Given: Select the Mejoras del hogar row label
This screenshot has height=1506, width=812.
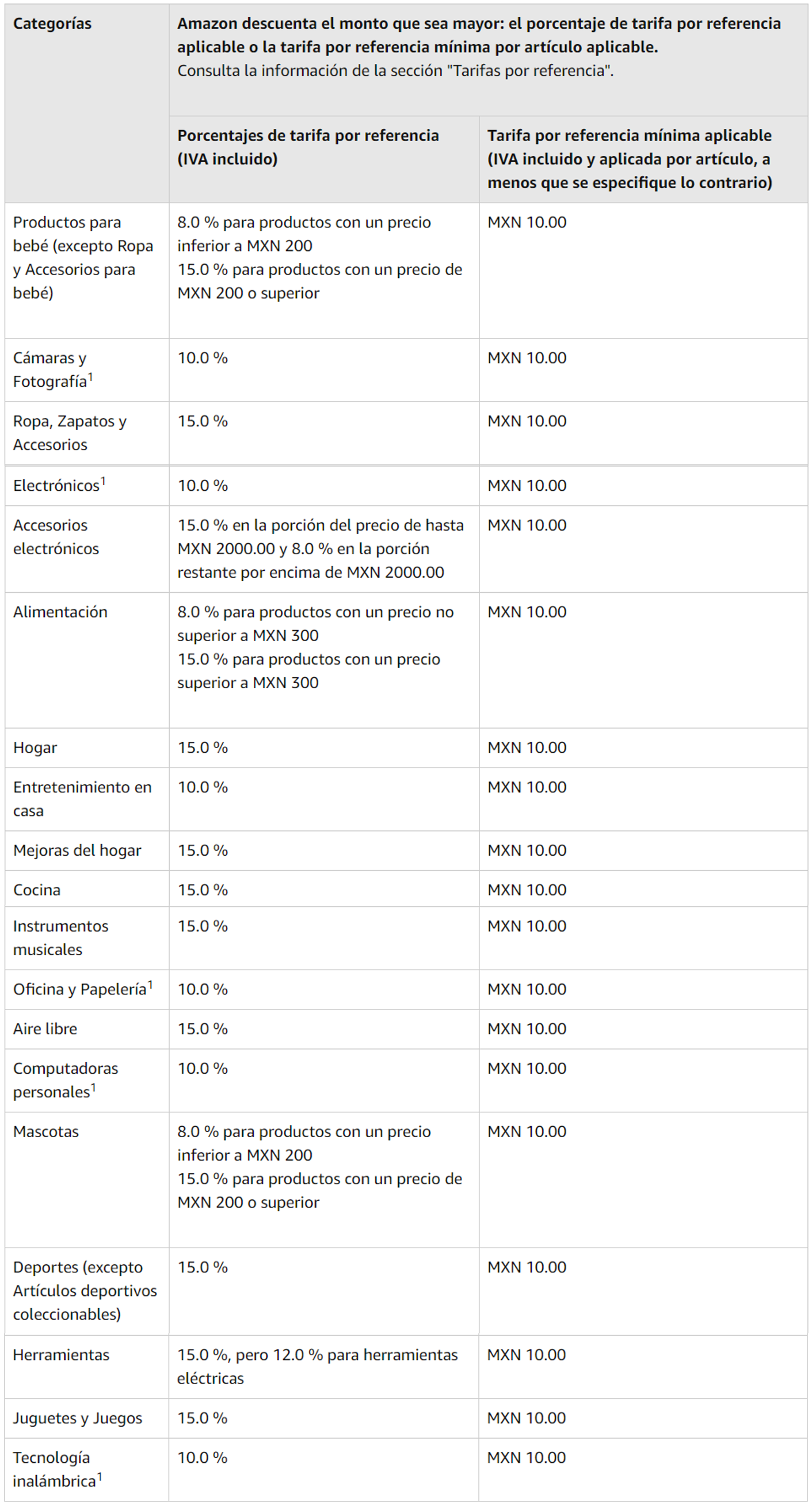Looking at the screenshot, I should (x=77, y=851).
